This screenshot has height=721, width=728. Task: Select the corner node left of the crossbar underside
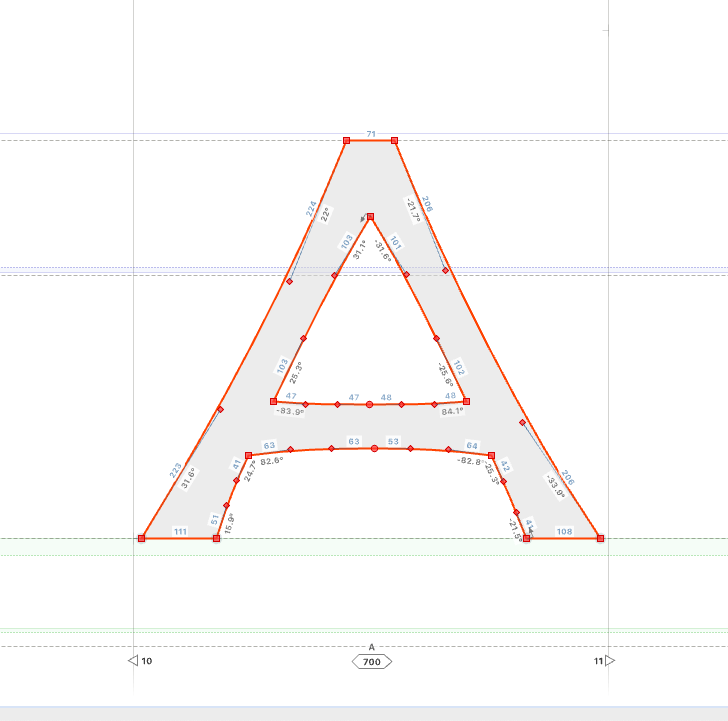click(248, 455)
